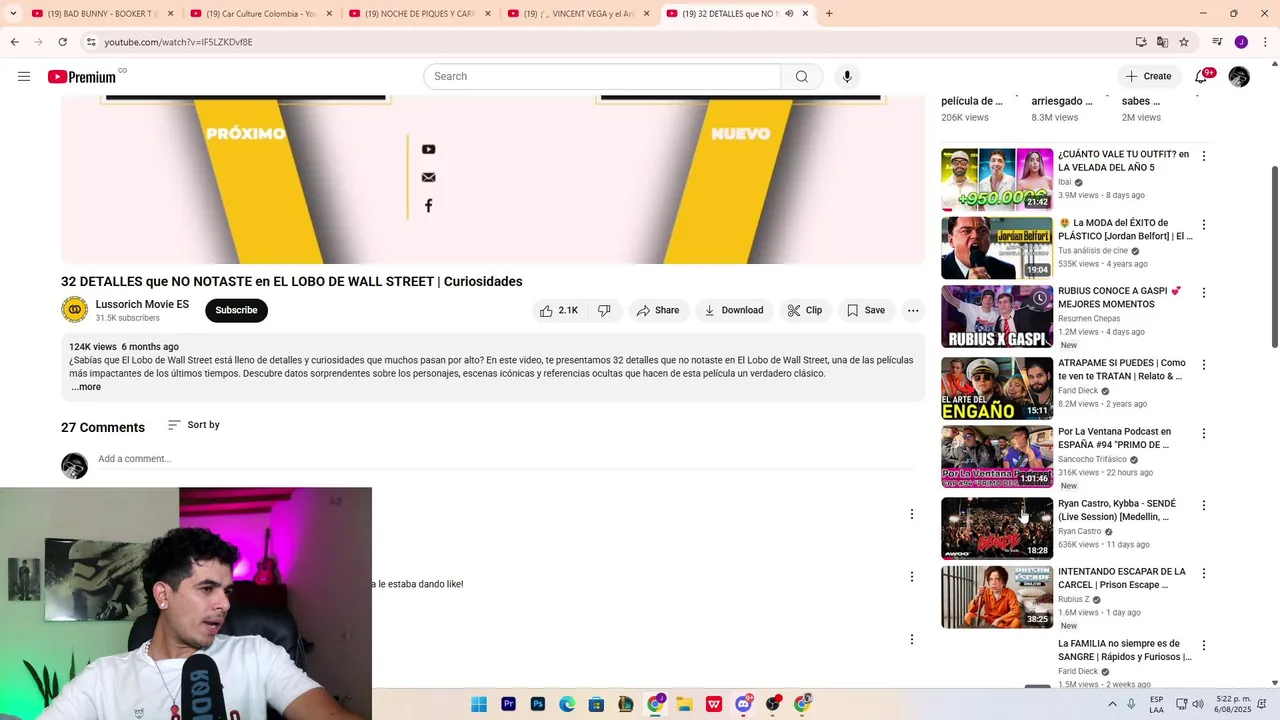Screen dimensions: 1280x720
Task: Open Por La Ventana Podcast video title
Action: point(1114,438)
